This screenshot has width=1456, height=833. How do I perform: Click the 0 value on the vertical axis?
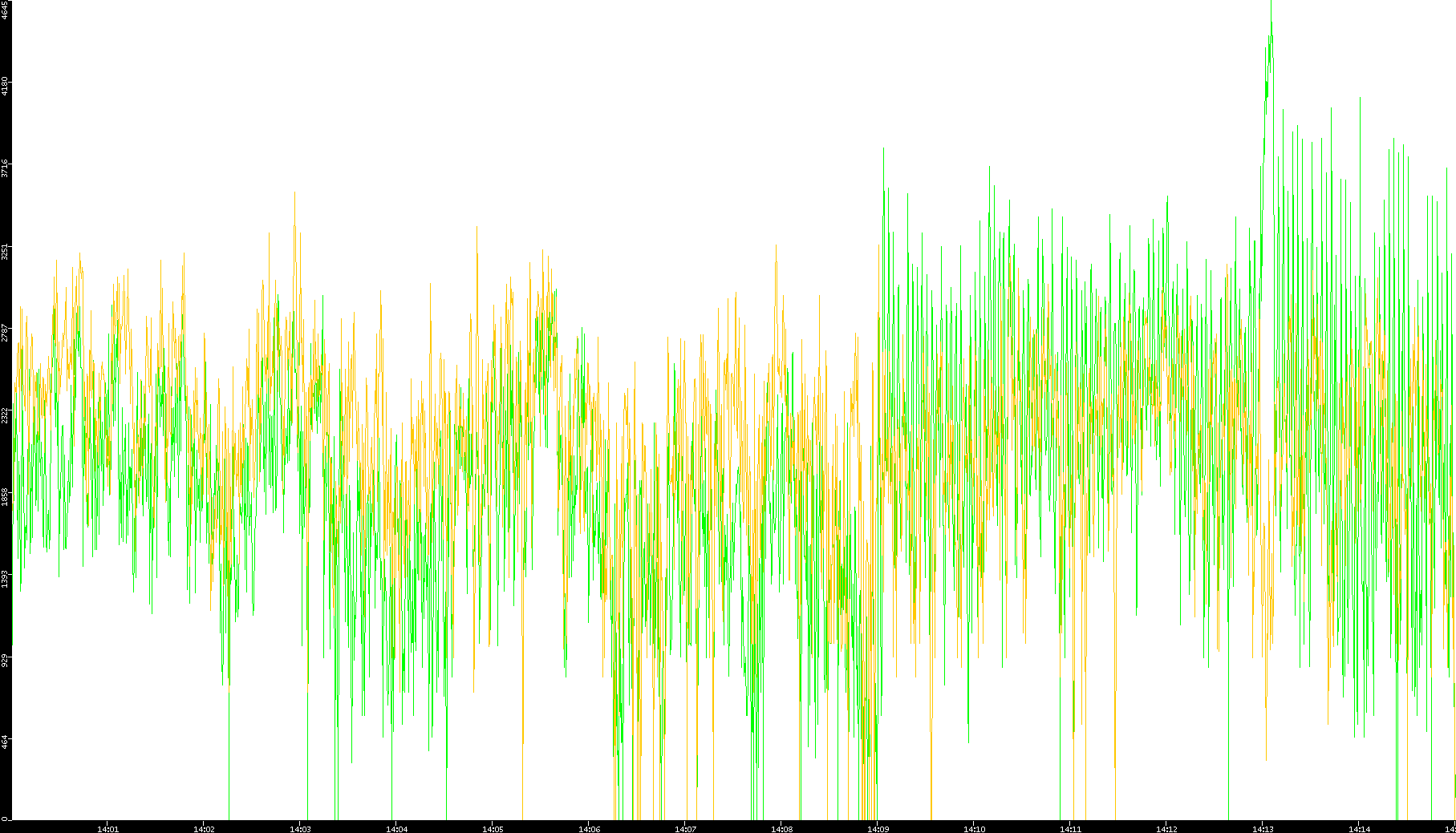tap(5, 818)
